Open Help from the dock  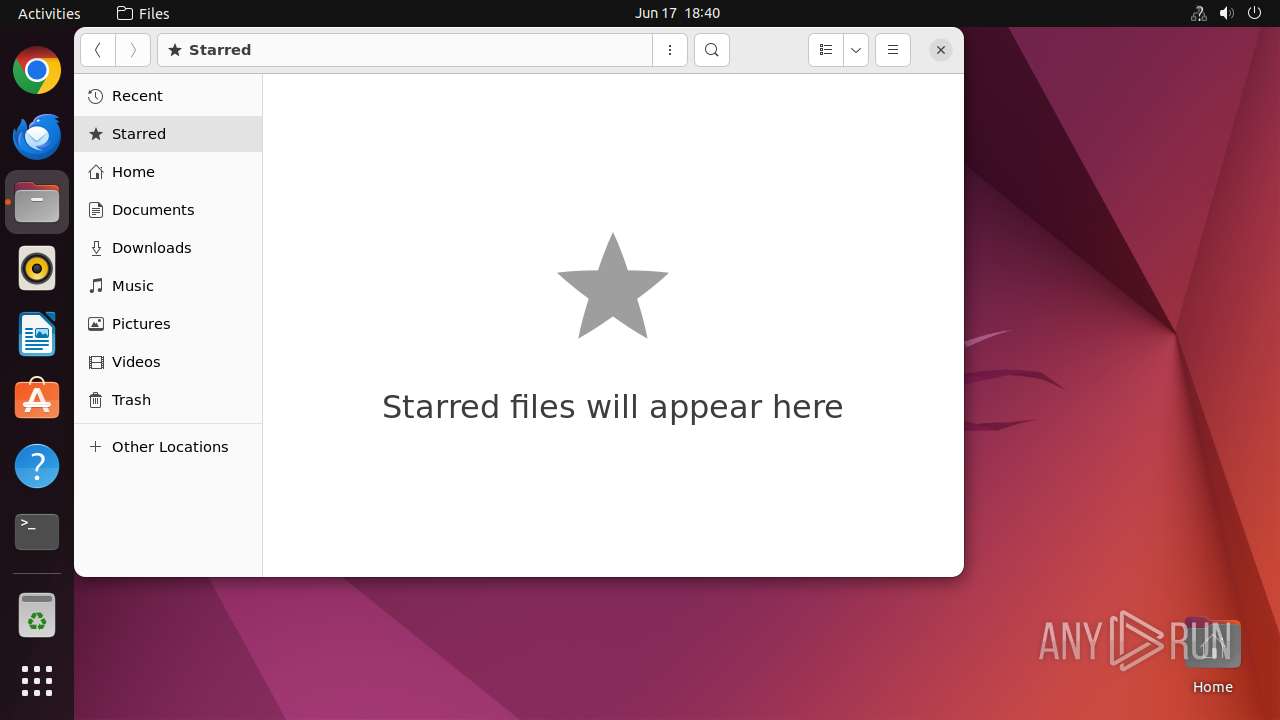point(37,466)
